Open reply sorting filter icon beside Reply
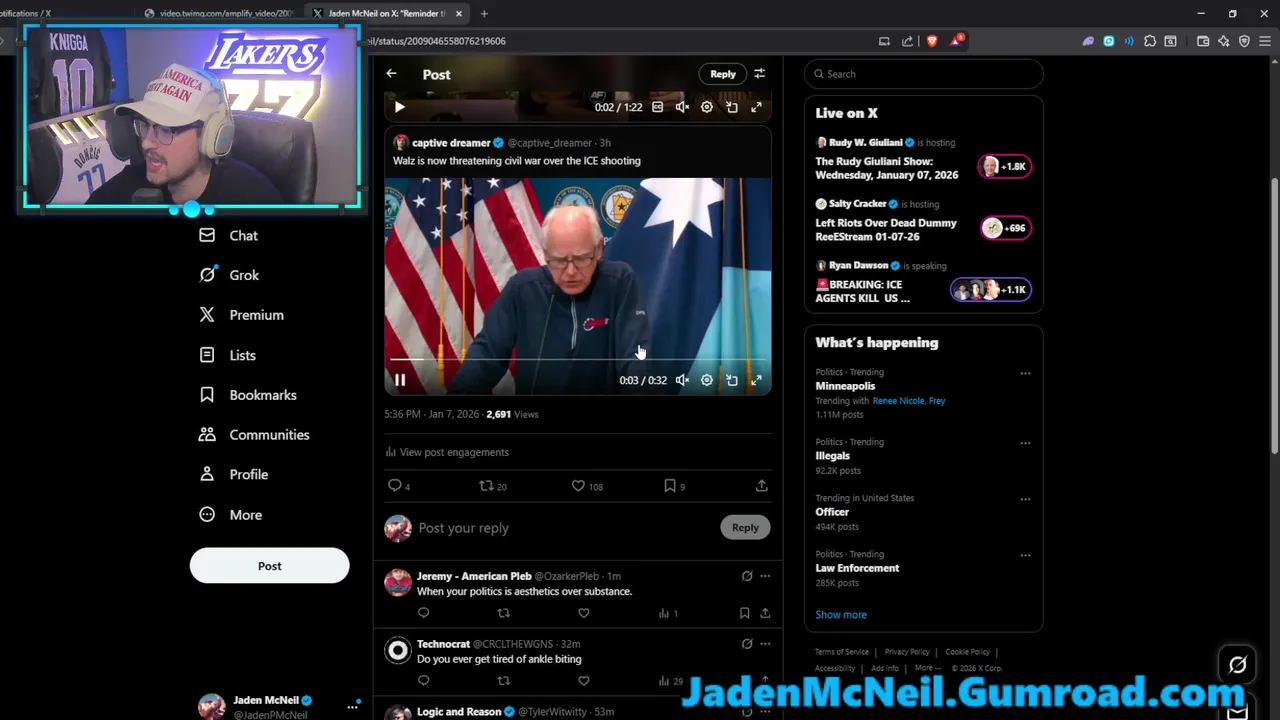 pyautogui.click(x=759, y=74)
